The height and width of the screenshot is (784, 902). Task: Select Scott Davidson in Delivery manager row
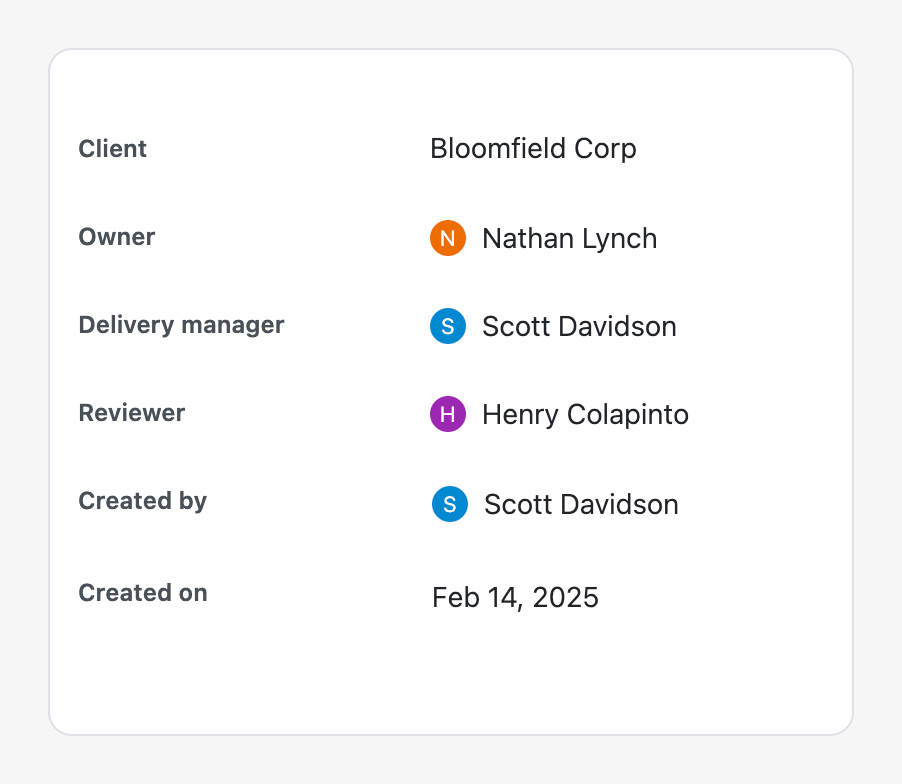(579, 327)
